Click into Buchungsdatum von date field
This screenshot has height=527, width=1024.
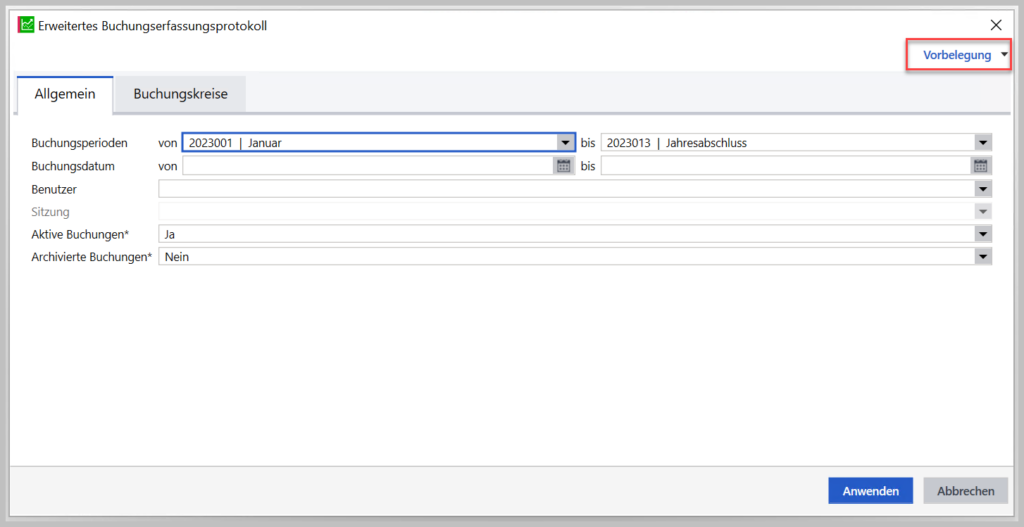coord(367,166)
